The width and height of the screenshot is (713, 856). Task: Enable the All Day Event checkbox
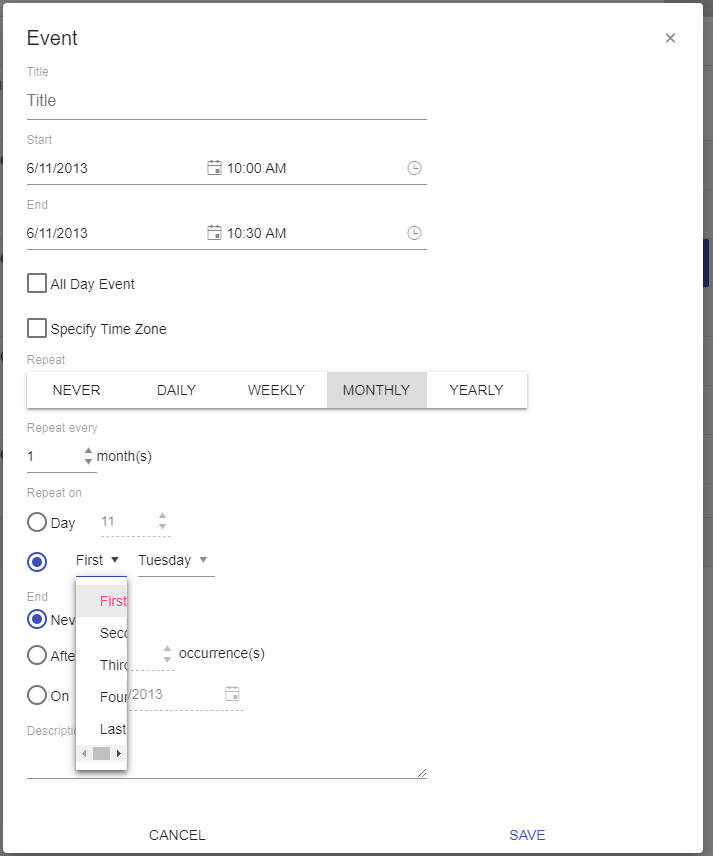click(37, 283)
